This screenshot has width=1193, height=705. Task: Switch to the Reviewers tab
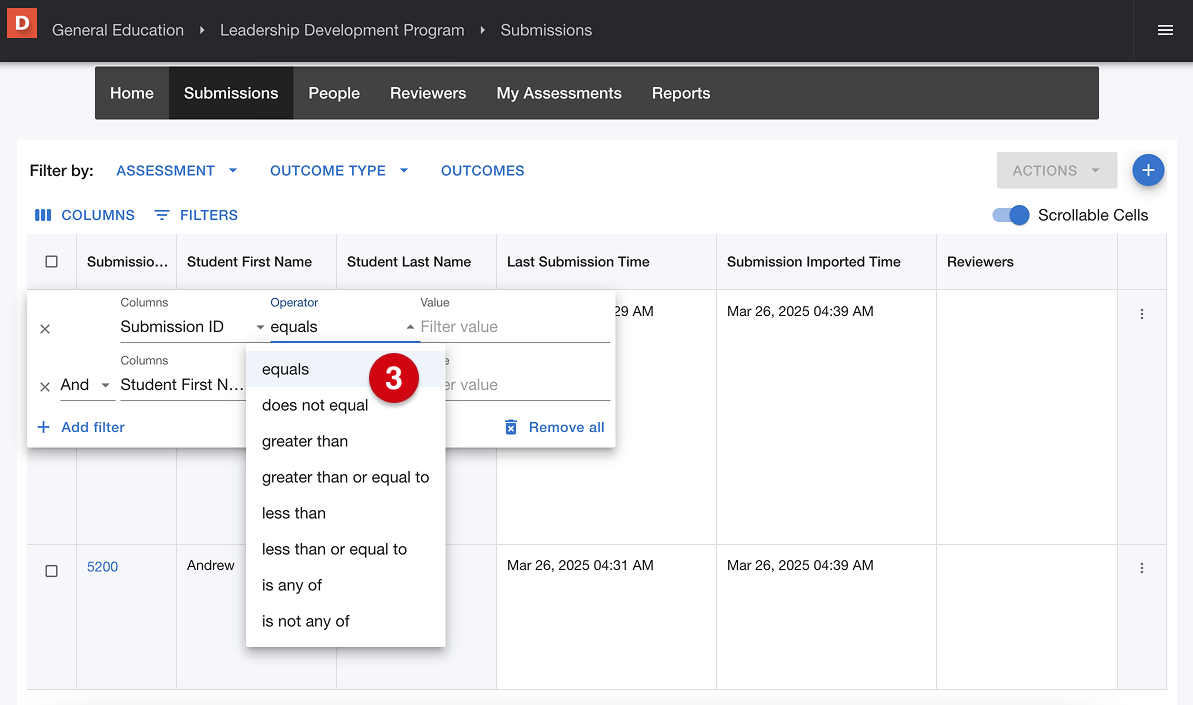tap(428, 93)
